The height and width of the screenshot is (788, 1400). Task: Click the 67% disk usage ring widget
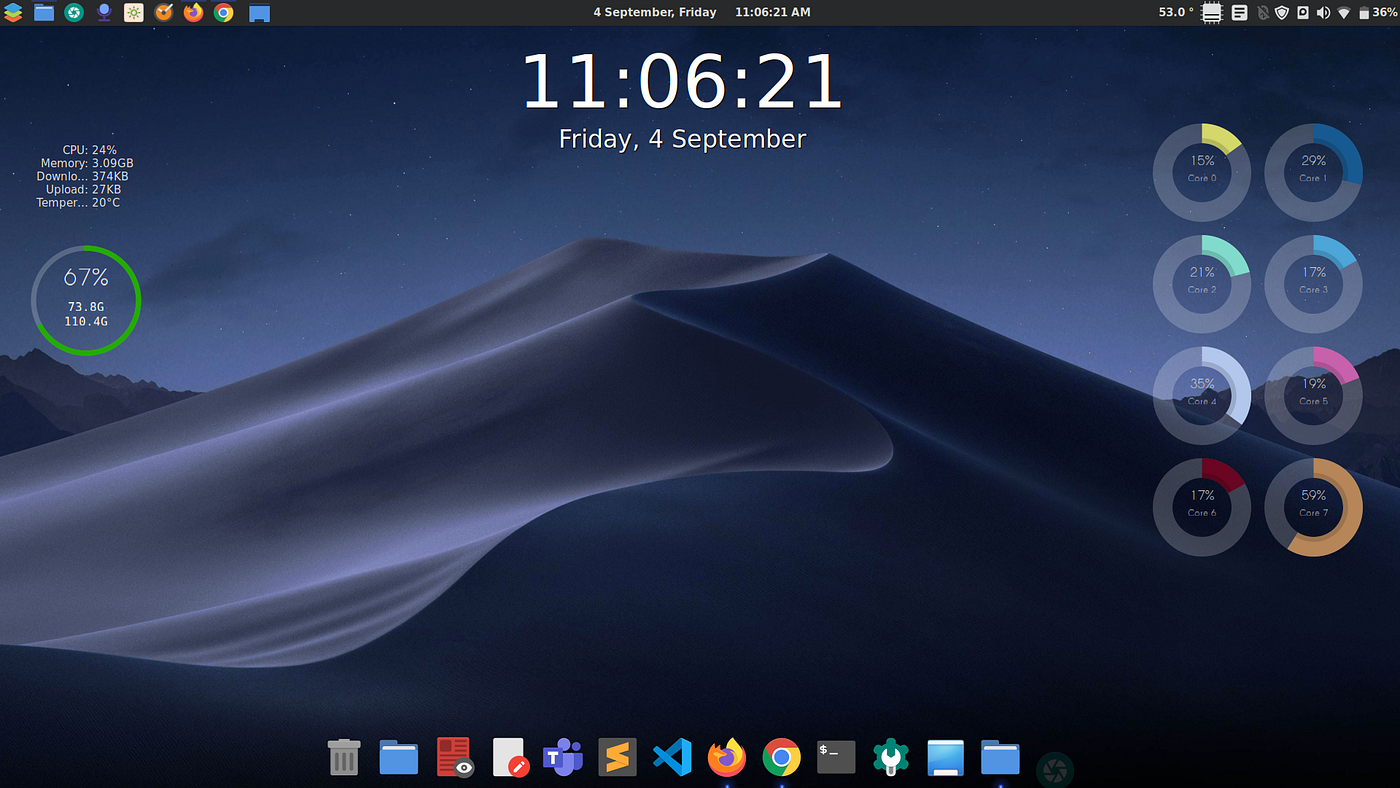(x=85, y=299)
